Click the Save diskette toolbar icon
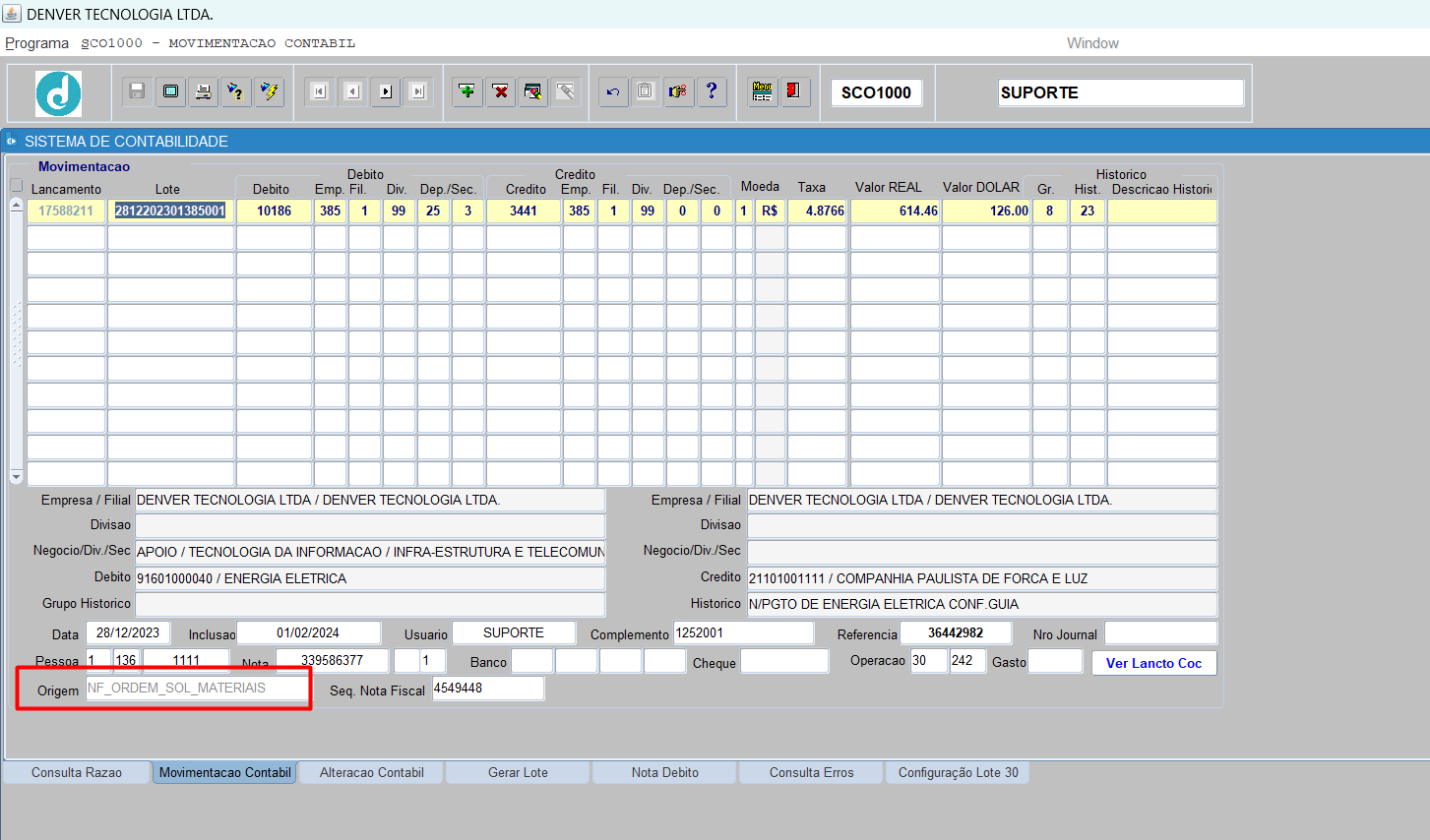This screenshot has height=840, width=1430. point(137,91)
